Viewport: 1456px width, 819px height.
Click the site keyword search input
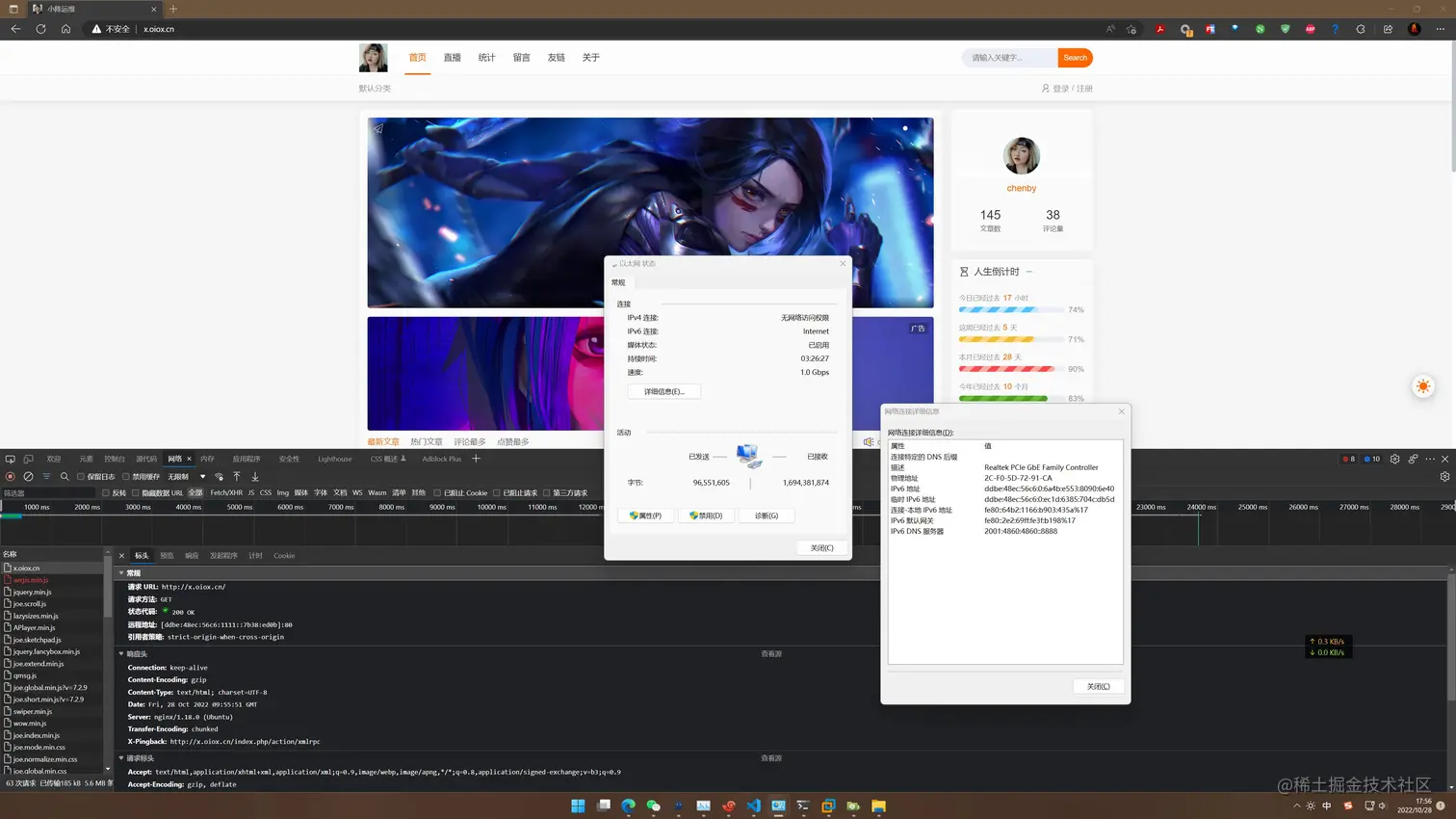tap(1011, 58)
